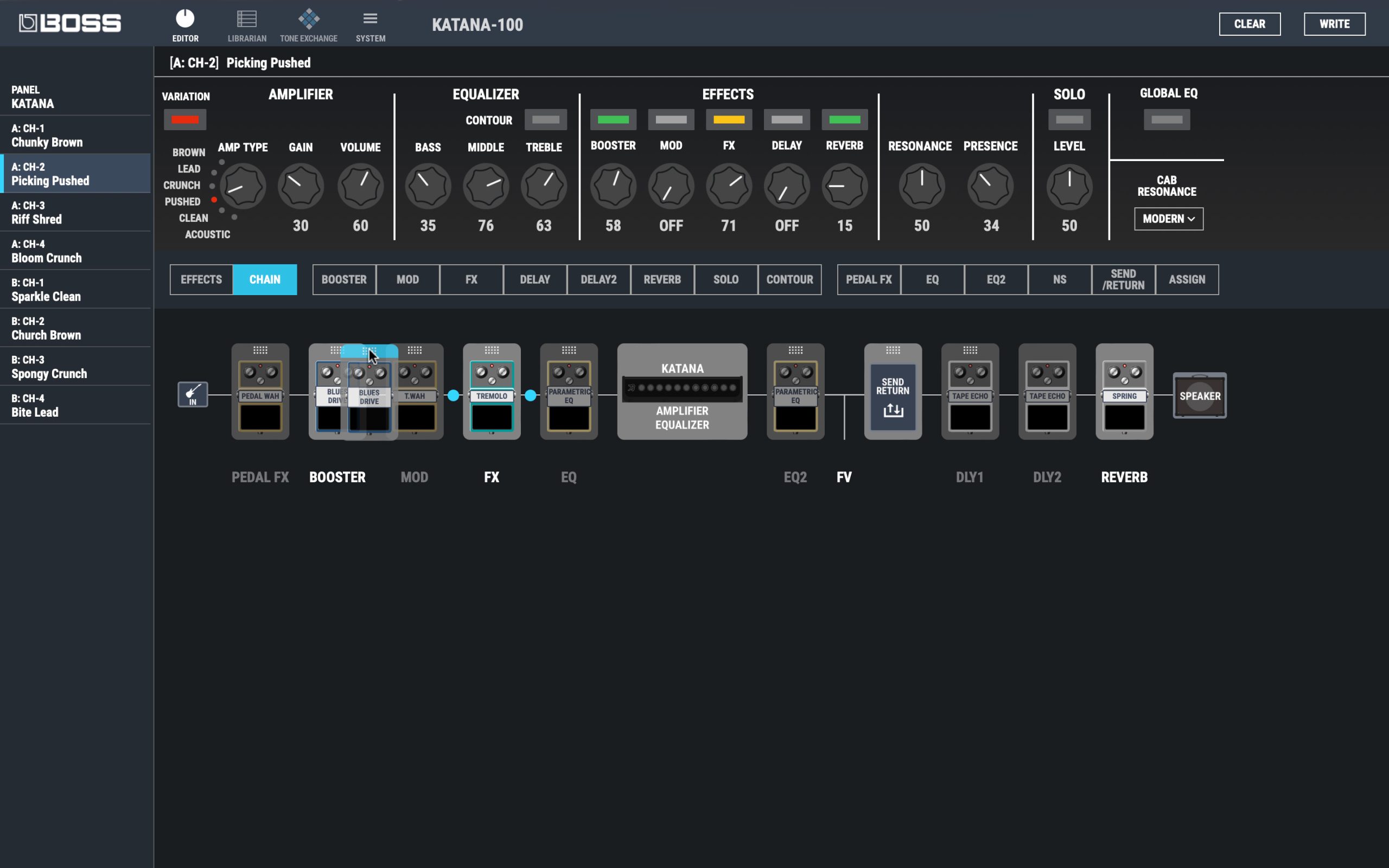Select the Parametric EQ pedal labeled EQ2
This screenshot has height=868, width=1389.
[795, 392]
